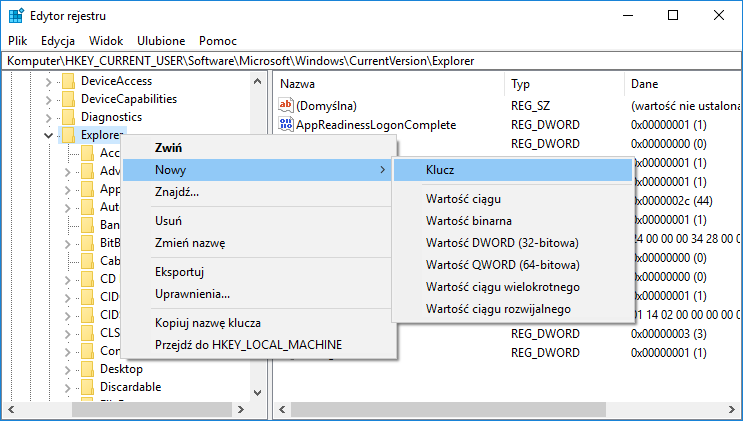Select the AppReadinessLogonComplete value name
Screen dimensions: 743x421
point(376,125)
